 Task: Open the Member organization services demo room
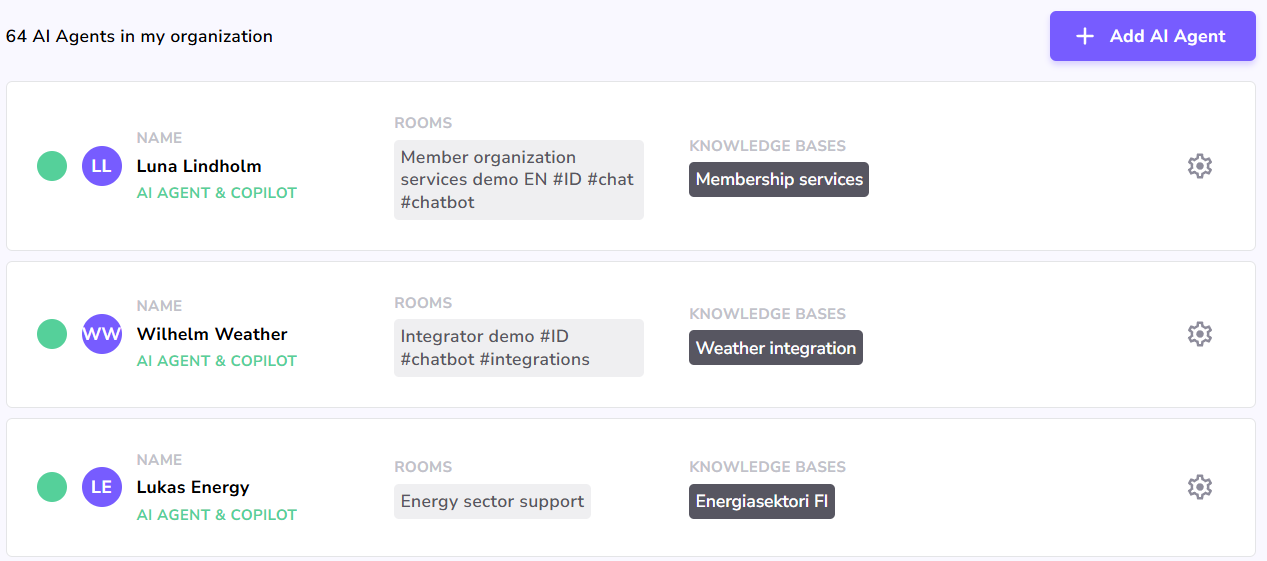[518, 180]
